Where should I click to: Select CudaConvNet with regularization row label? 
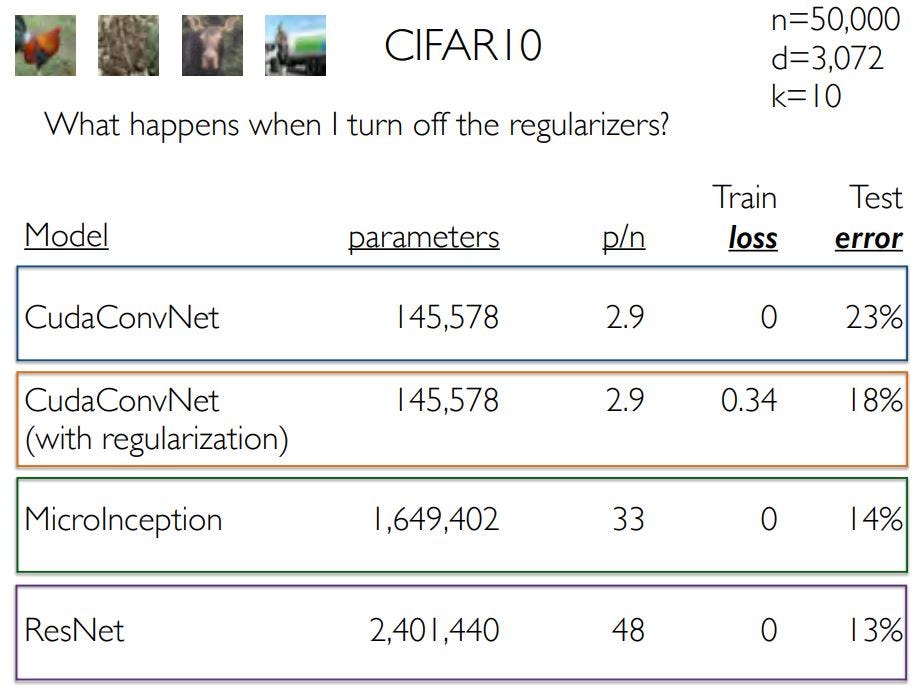click(156, 420)
